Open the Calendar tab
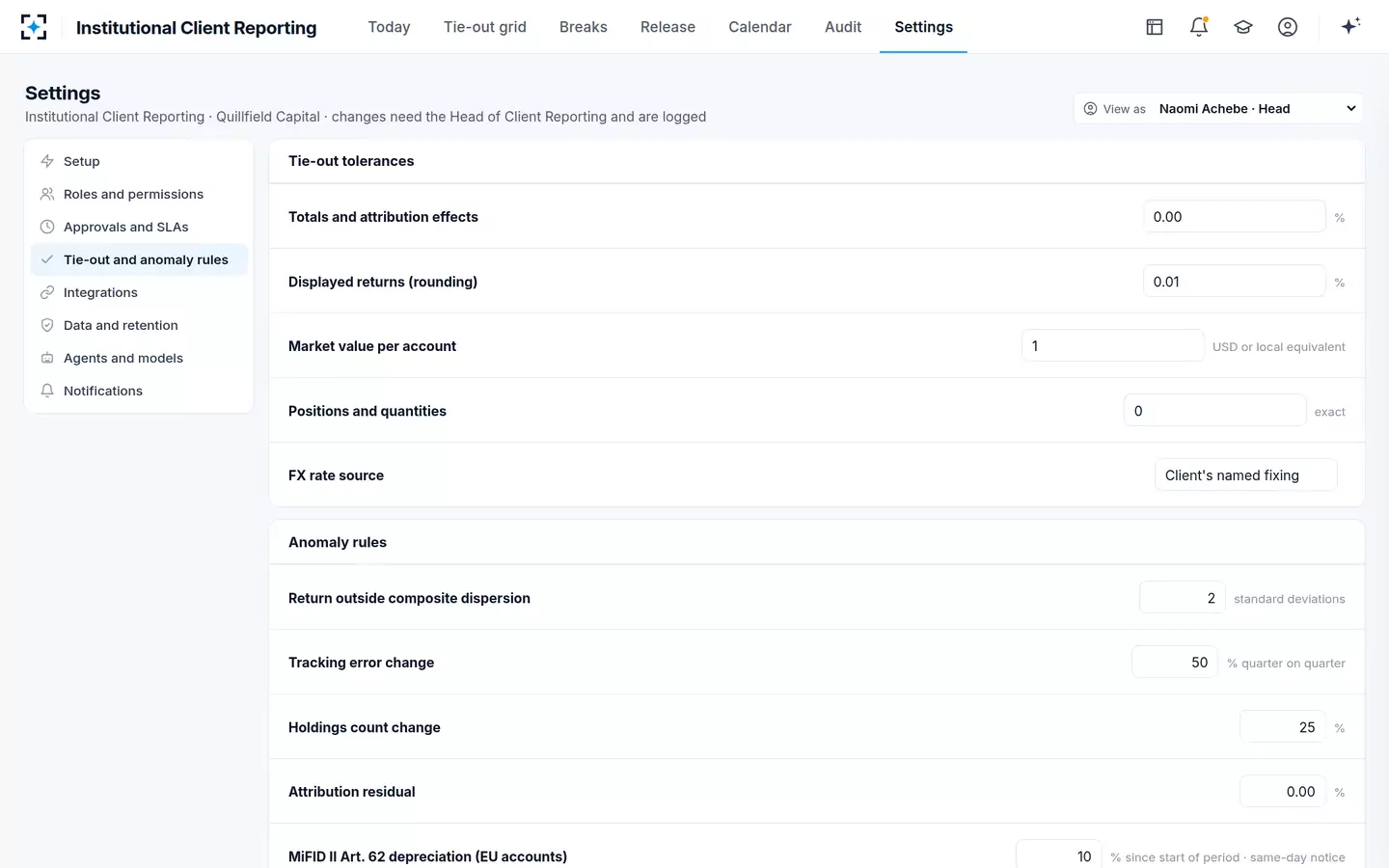This screenshot has height=868, width=1389. click(x=760, y=27)
